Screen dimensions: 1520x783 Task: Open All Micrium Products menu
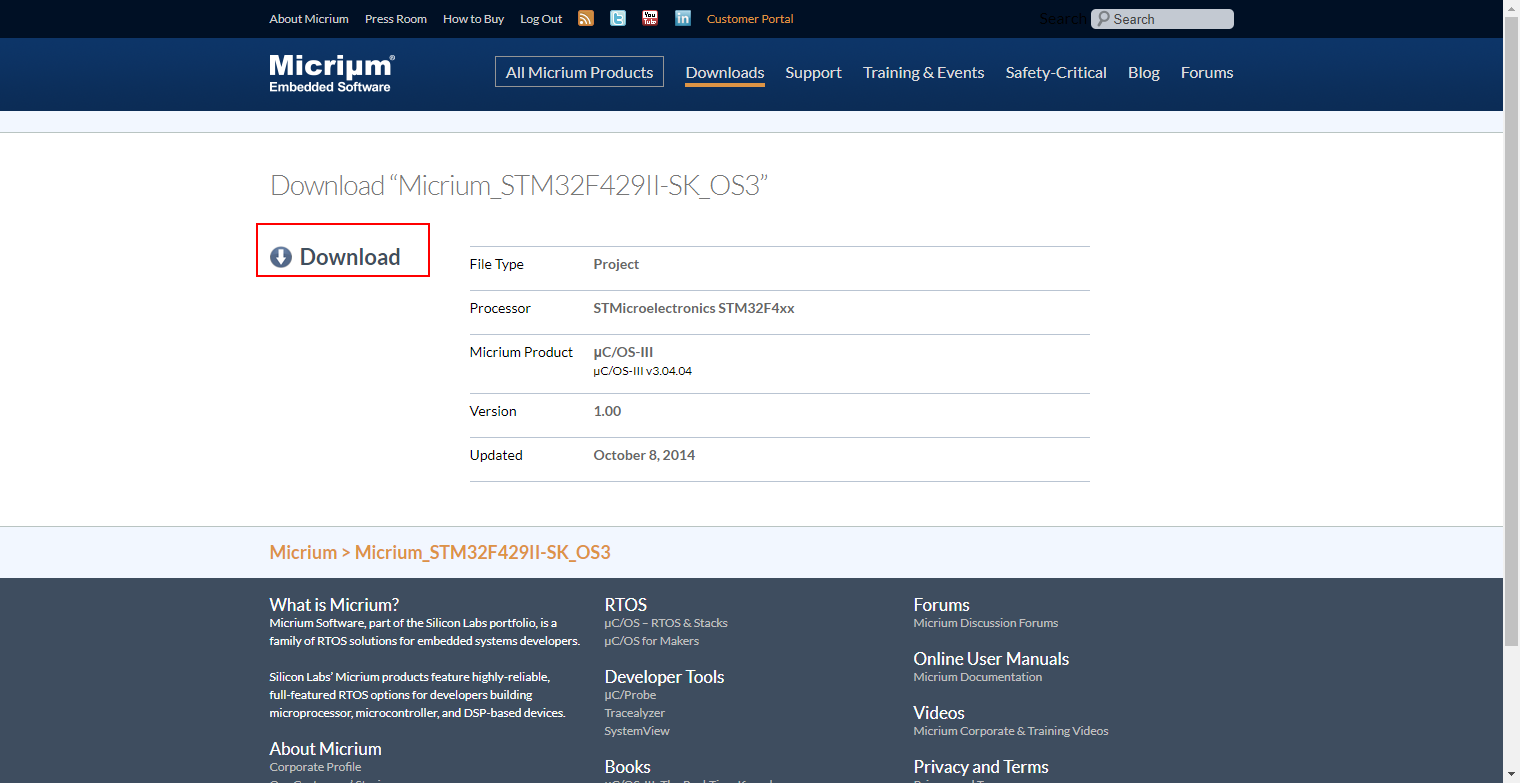(579, 72)
